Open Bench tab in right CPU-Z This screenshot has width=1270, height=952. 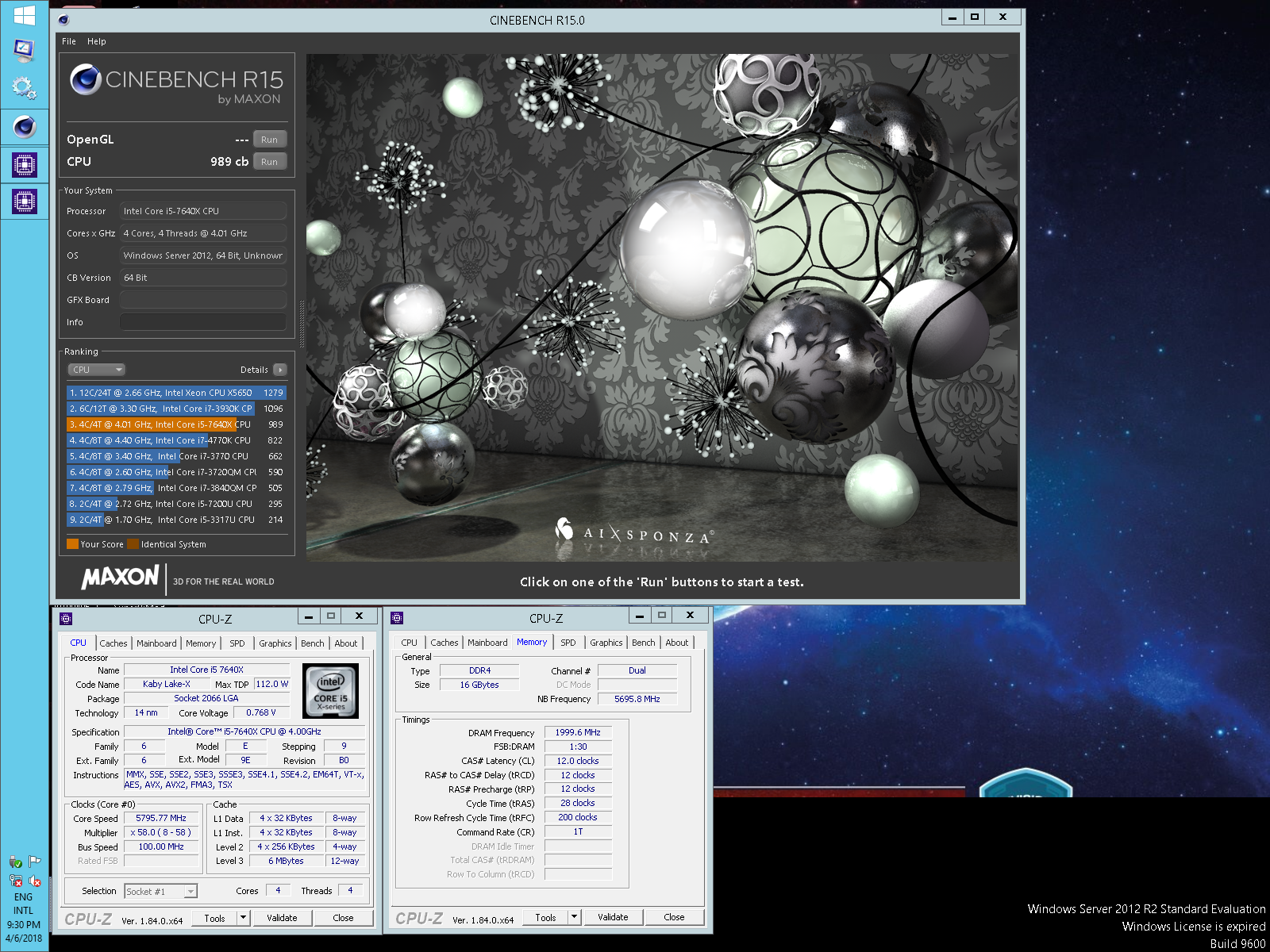(644, 643)
